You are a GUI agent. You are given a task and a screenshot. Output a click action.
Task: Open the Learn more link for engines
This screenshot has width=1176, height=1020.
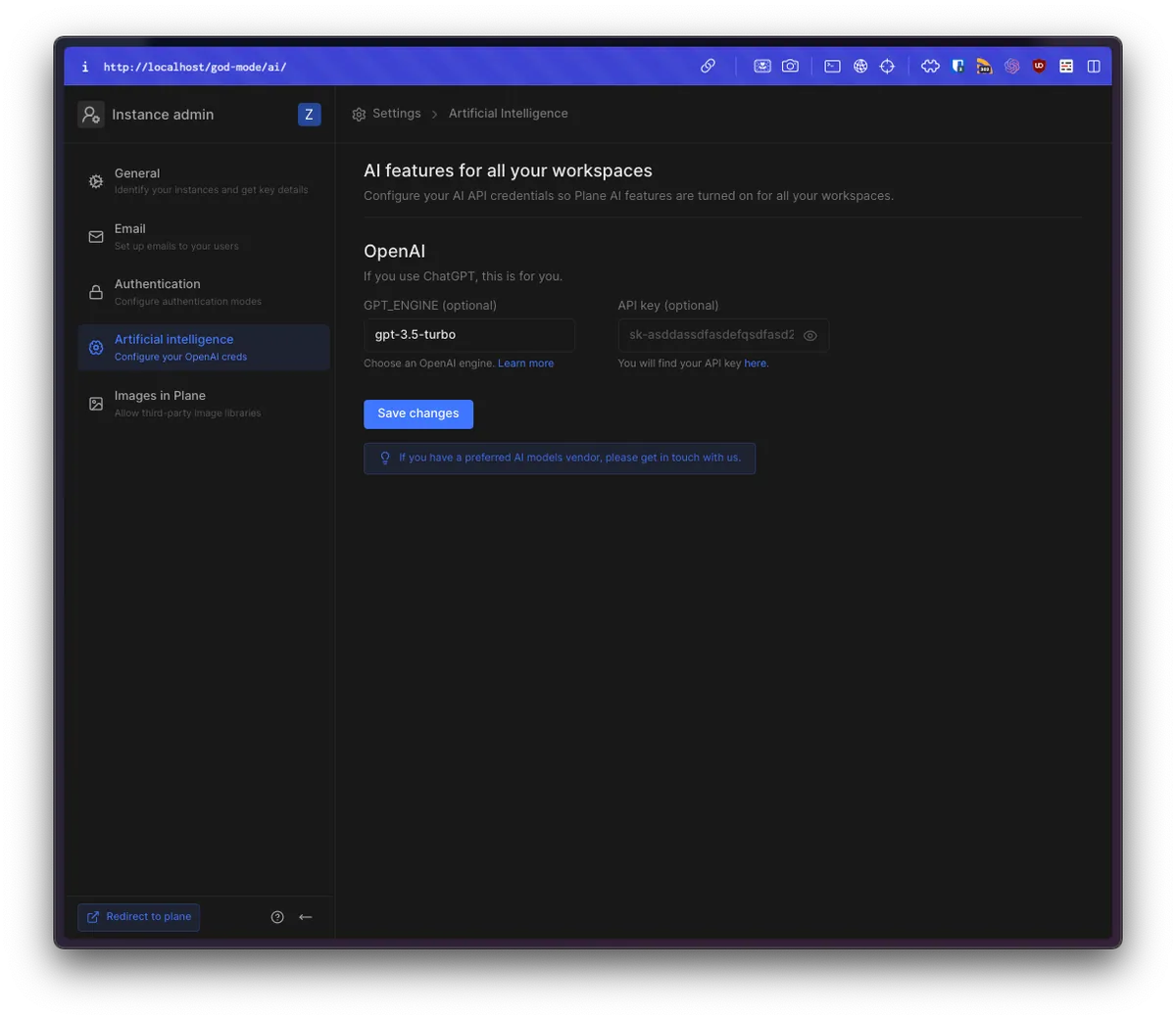525,364
